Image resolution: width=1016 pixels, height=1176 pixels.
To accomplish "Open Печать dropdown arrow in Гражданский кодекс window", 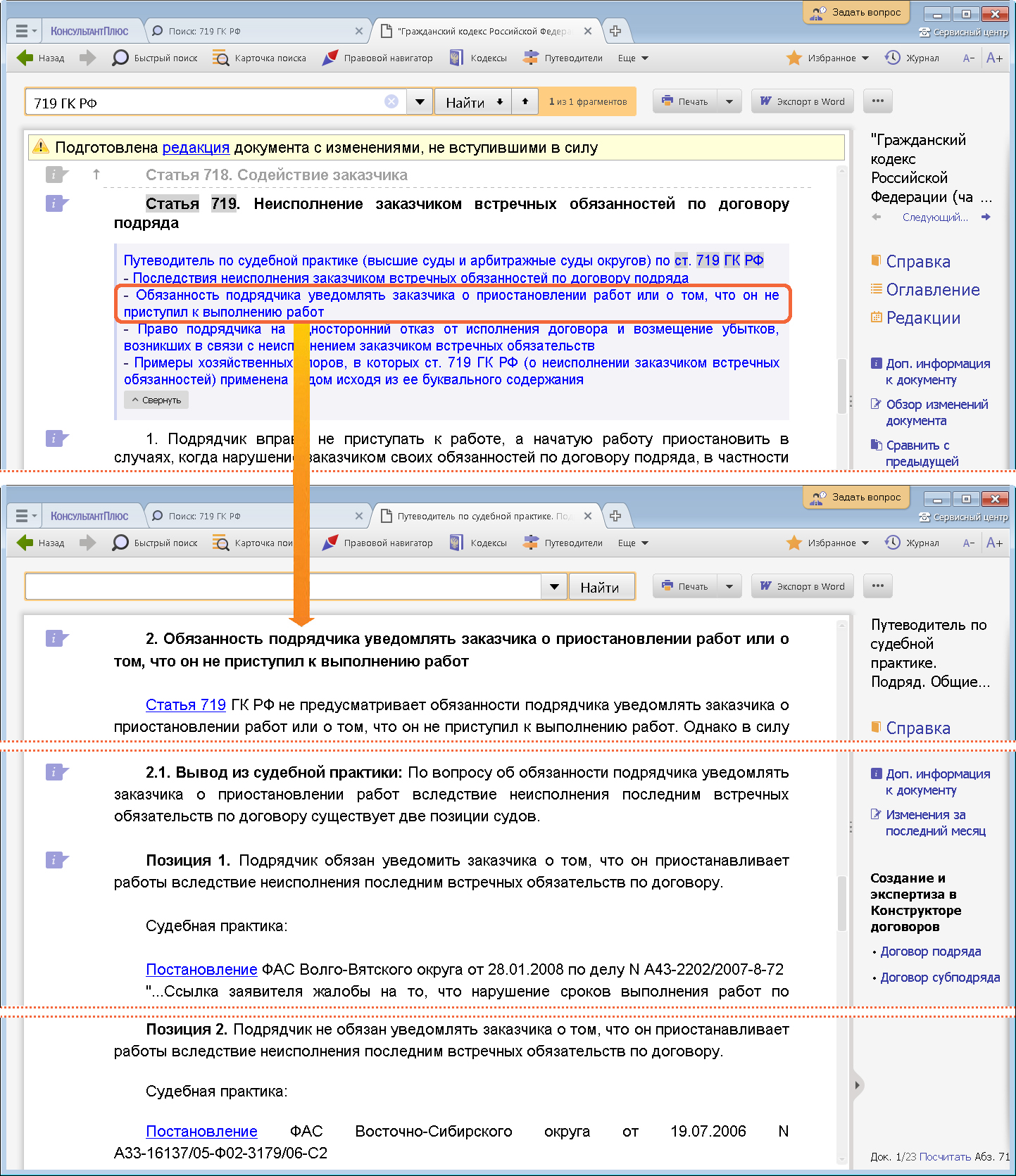I will tap(729, 101).
